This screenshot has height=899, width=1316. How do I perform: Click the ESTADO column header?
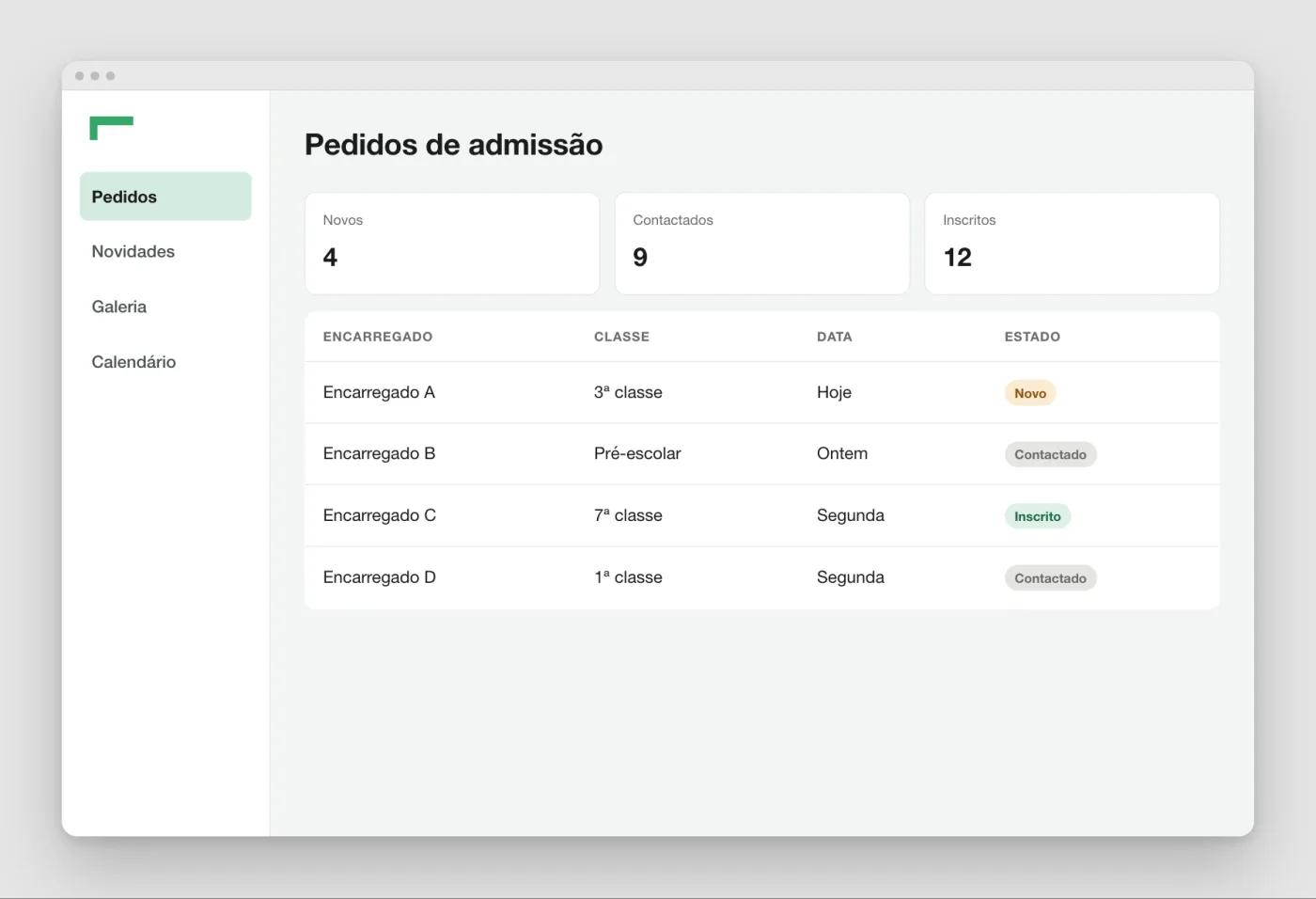pos(1032,337)
